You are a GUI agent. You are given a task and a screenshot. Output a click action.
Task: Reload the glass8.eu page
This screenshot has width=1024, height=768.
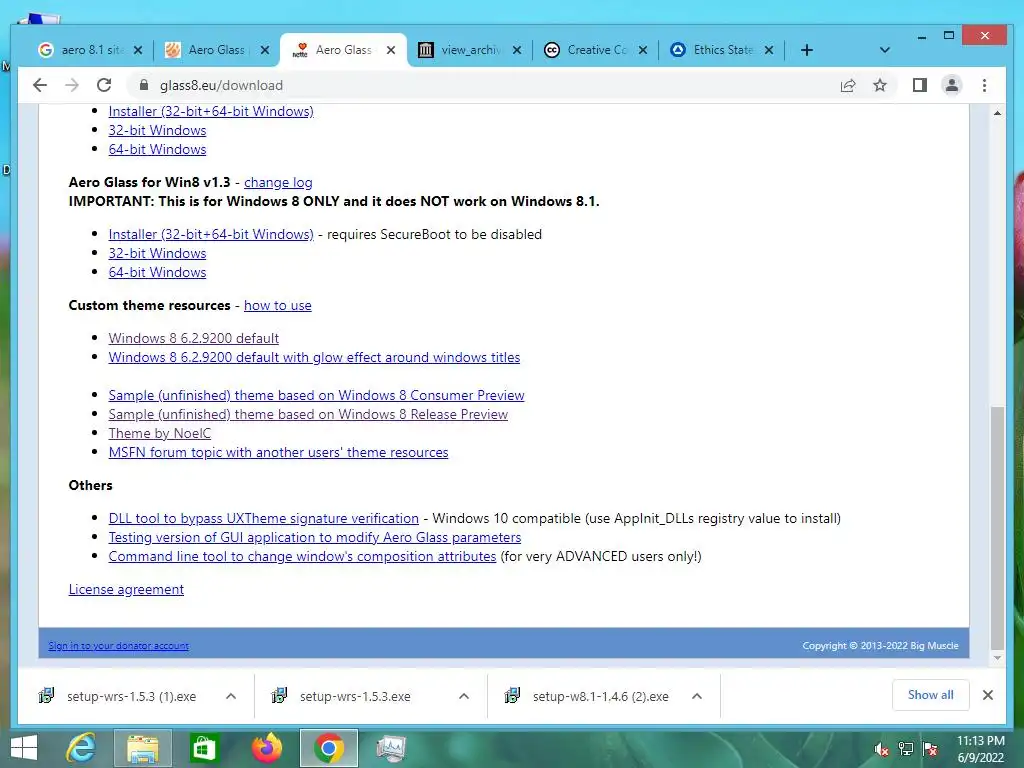(104, 85)
